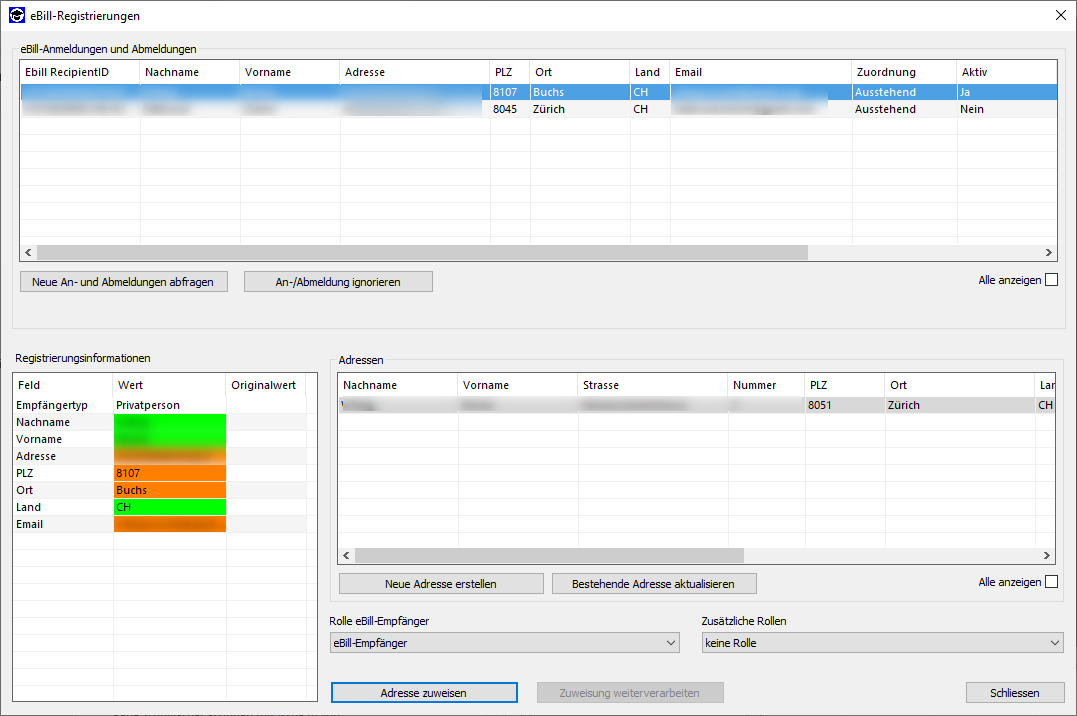1077x716 pixels.
Task: Click the horizontal scrollbar of Adressen table
Action: point(550,555)
